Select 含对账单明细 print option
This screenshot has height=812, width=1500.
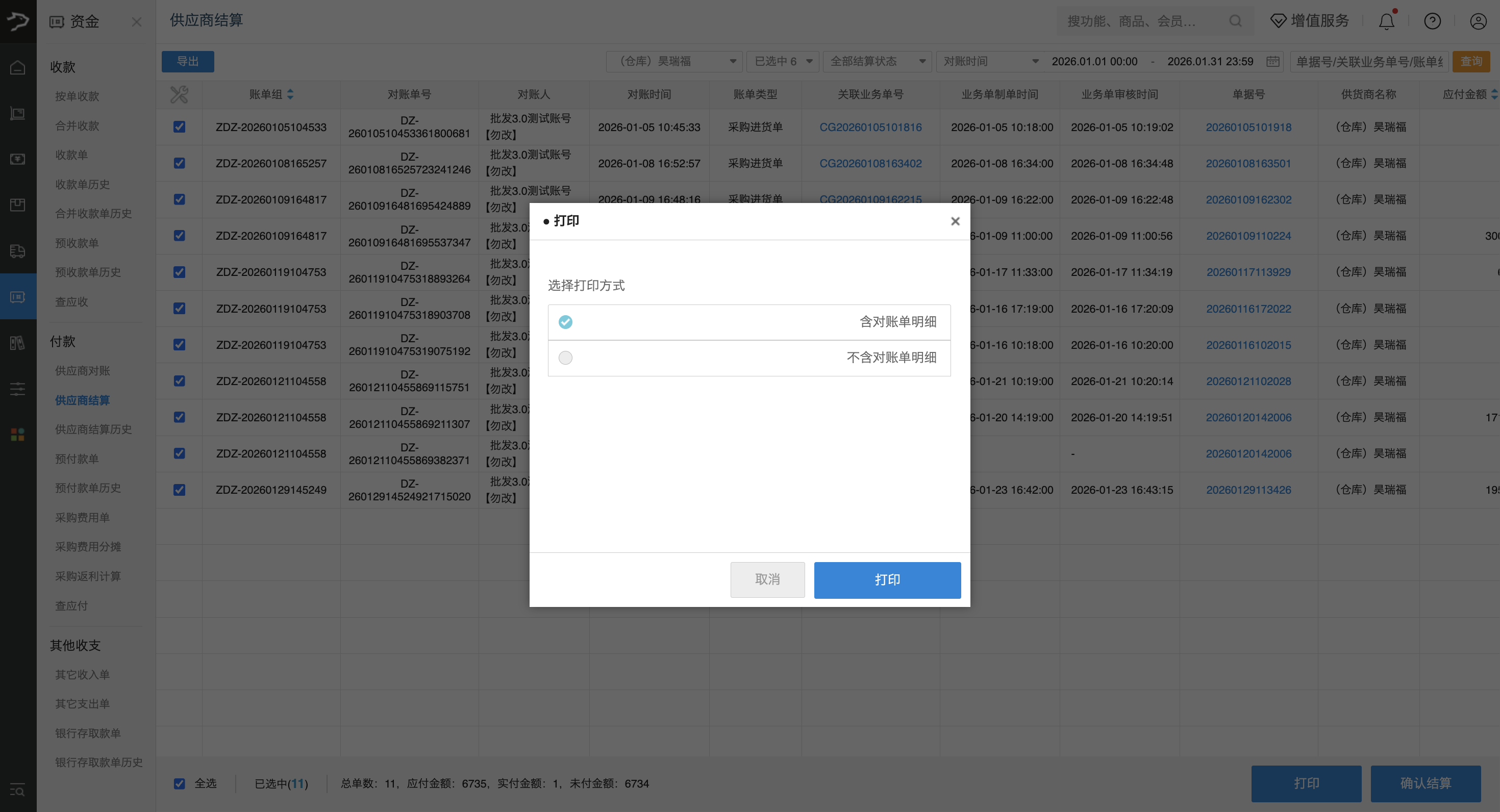tap(565, 322)
